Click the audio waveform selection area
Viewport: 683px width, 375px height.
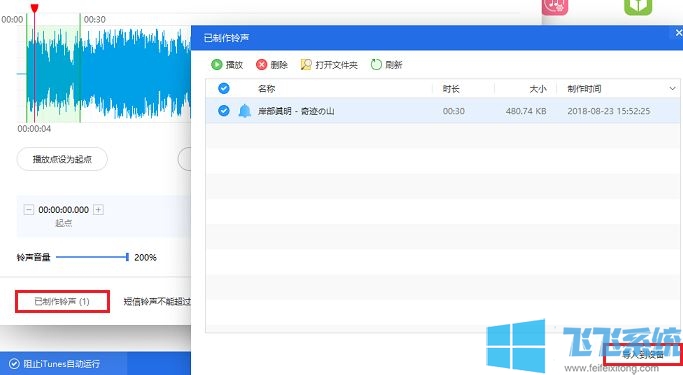(53, 73)
